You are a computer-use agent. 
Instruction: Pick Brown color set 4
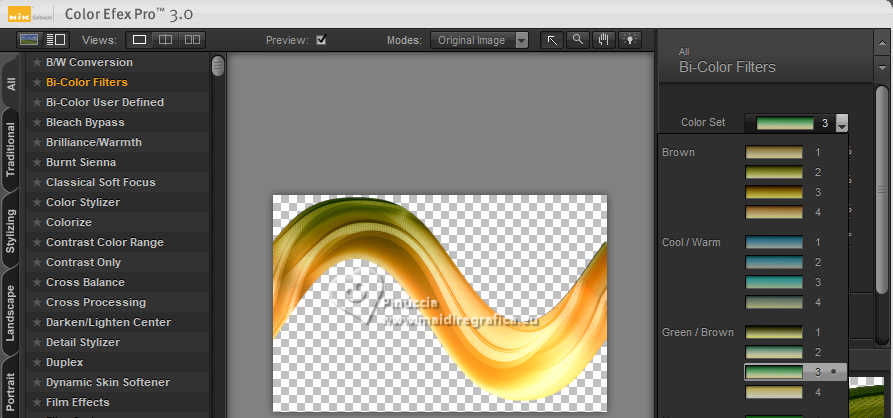pyautogui.click(x=774, y=212)
